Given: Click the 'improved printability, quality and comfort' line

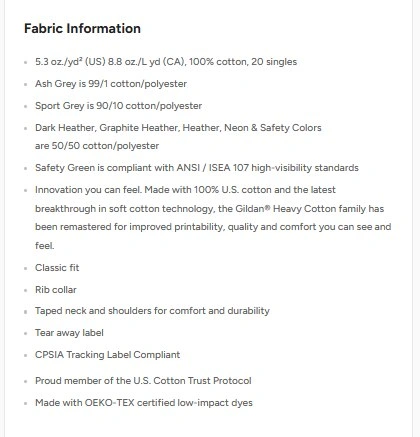Looking at the screenshot, I should pyautogui.click(x=213, y=227).
